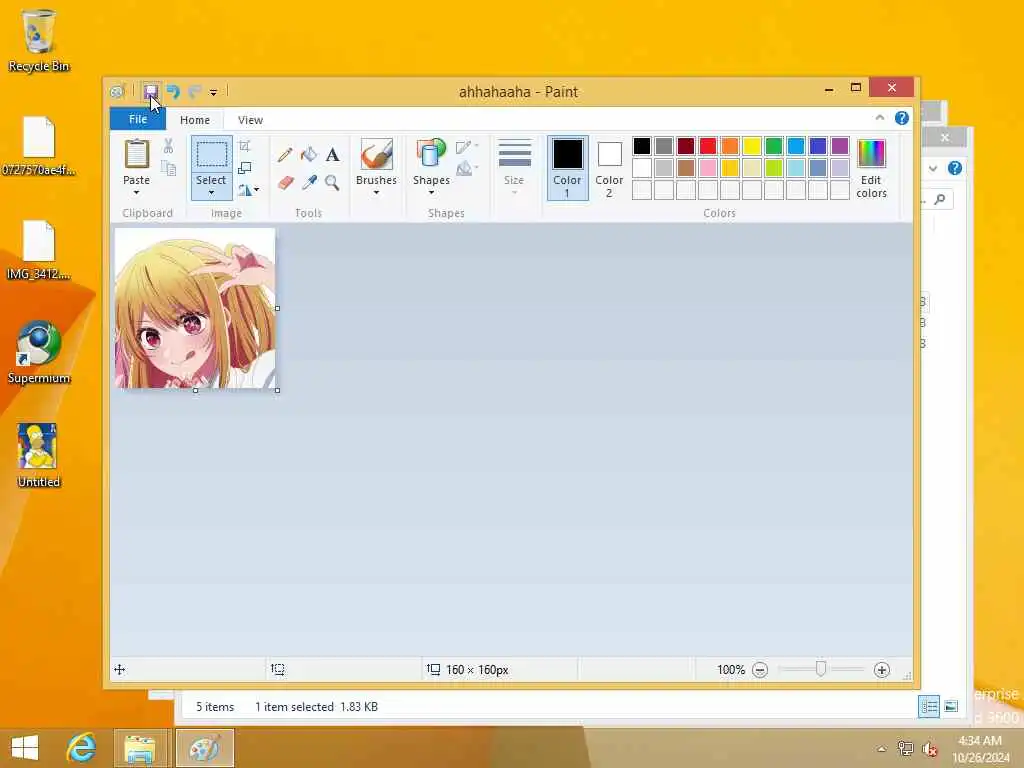
Task: Switch to the View ribbon tab
Action: (x=250, y=120)
